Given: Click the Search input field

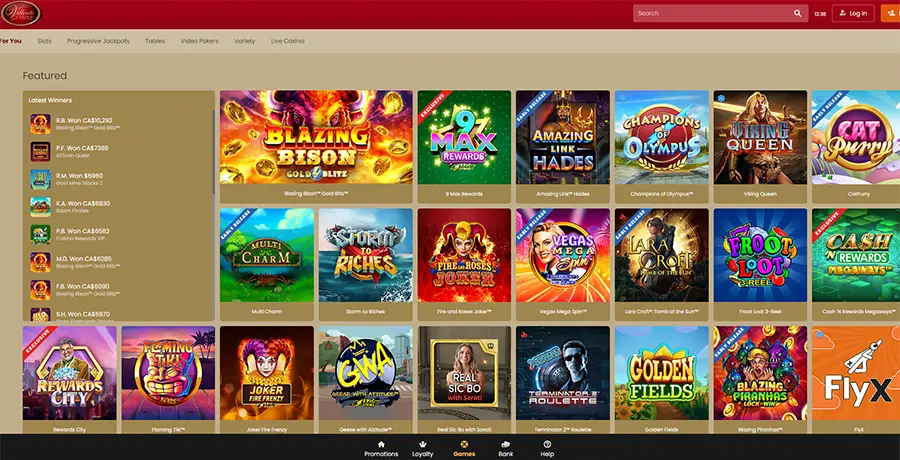Looking at the screenshot, I should [x=712, y=13].
